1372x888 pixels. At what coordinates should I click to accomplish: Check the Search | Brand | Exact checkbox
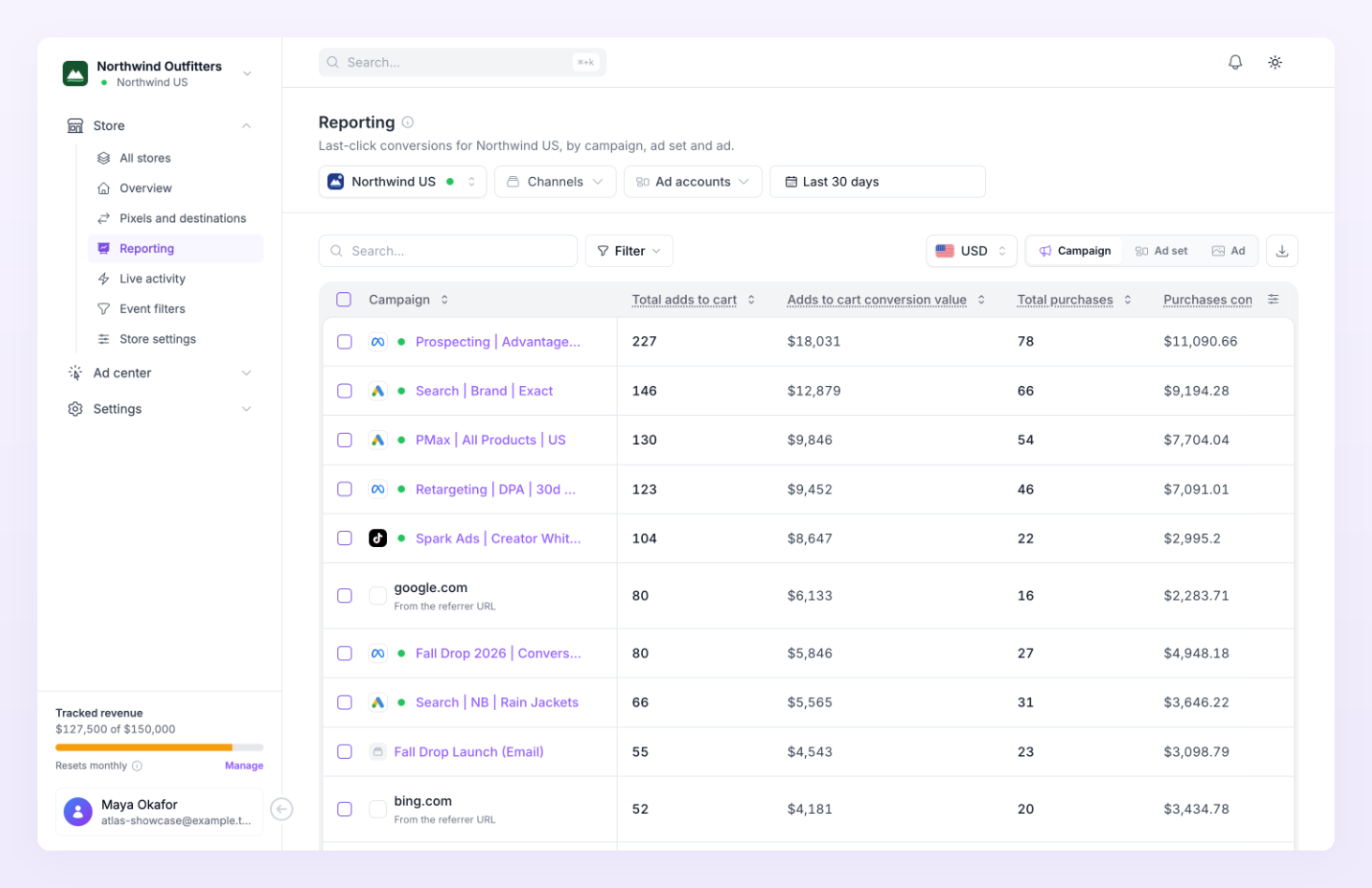pyautogui.click(x=345, y=391)
